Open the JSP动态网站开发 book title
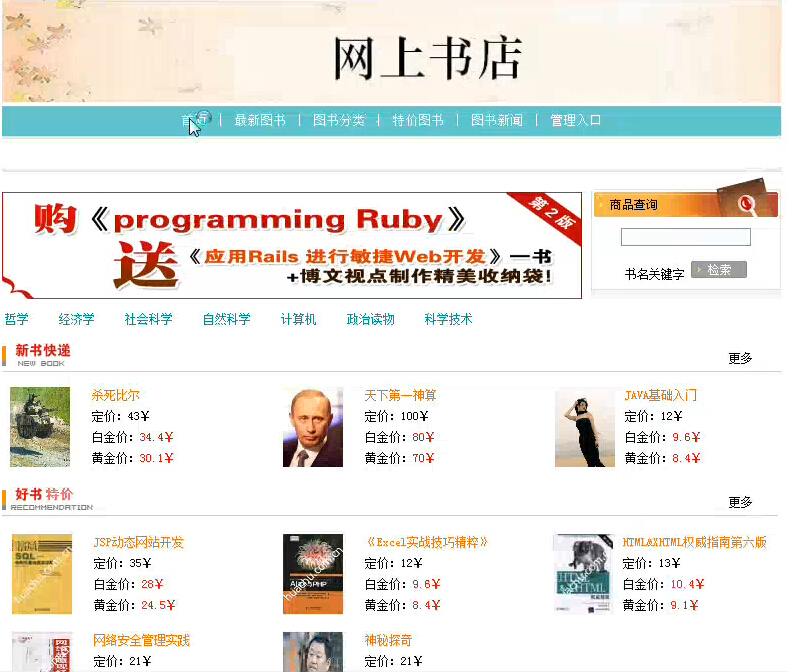 [139, 542]
